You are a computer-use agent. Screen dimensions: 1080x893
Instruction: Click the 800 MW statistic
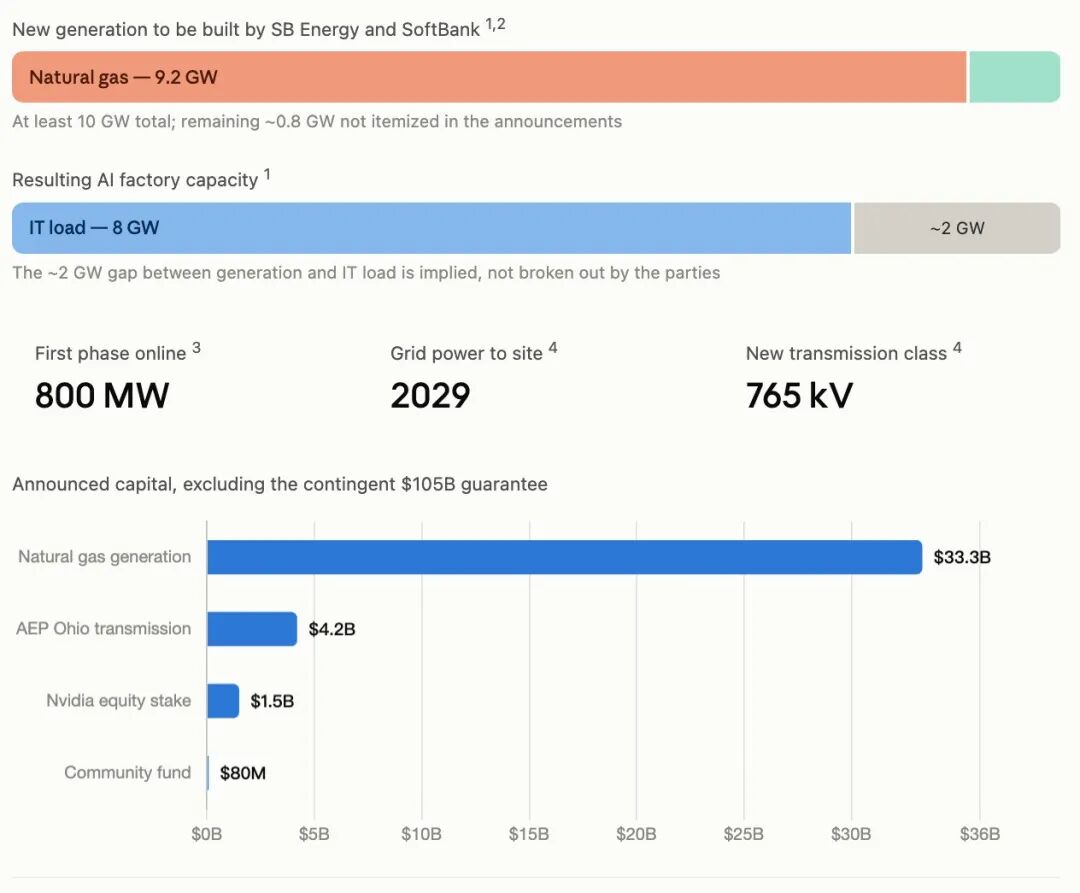(102, 396)
